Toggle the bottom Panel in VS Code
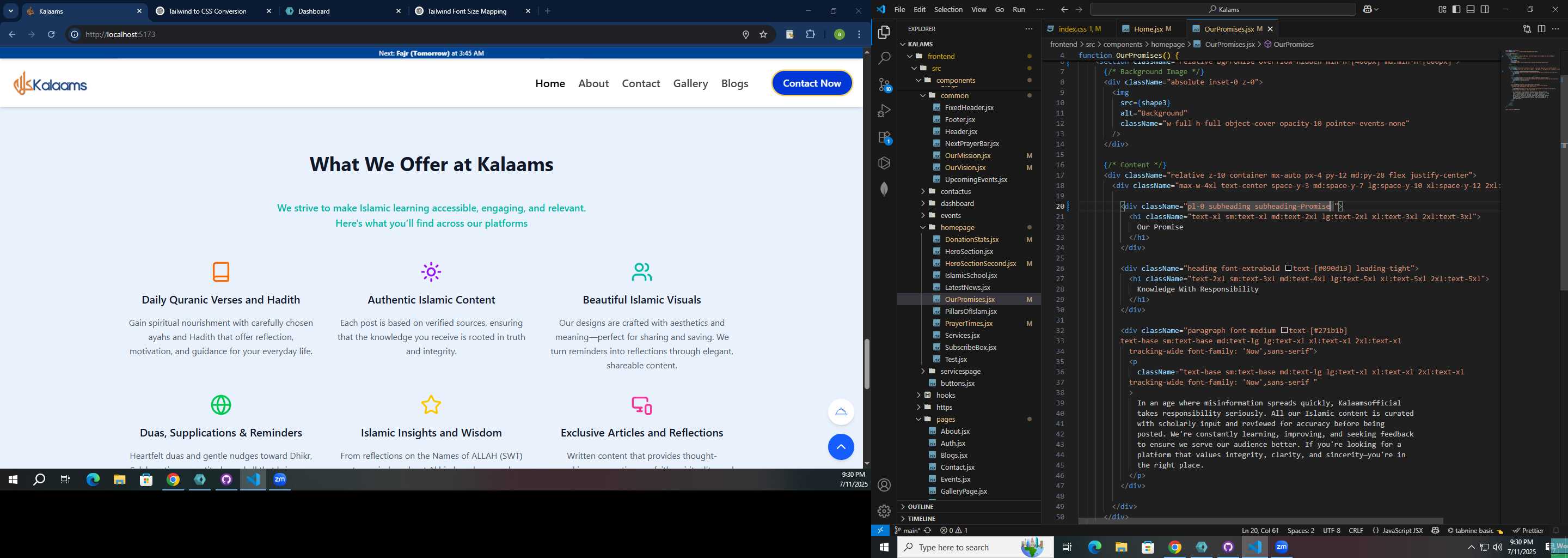This screenshot has height=558, width=1568. click(x=1471, y=9)
